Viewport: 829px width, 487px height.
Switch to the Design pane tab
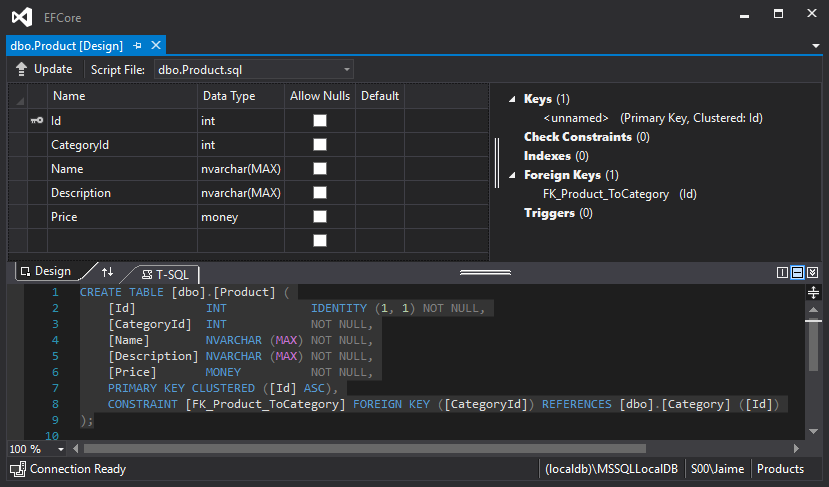pyautogui.click(x=45, y=272)
